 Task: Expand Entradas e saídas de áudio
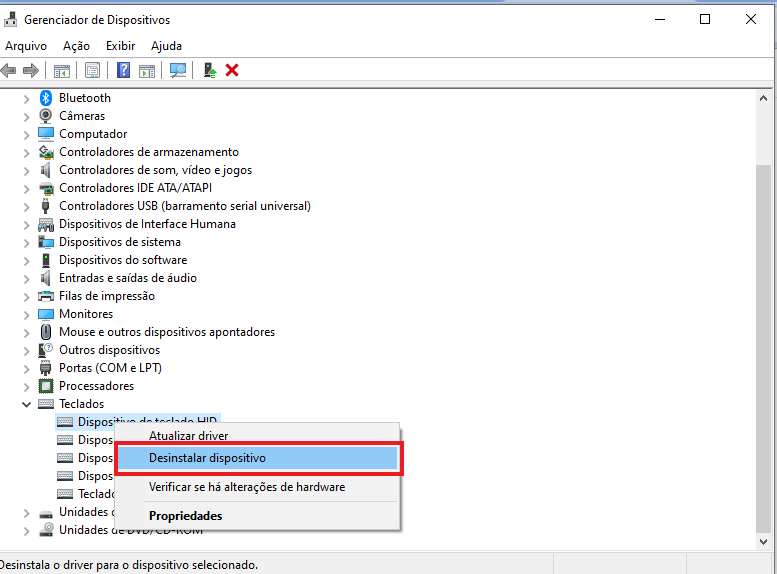[x=26, y=279]
